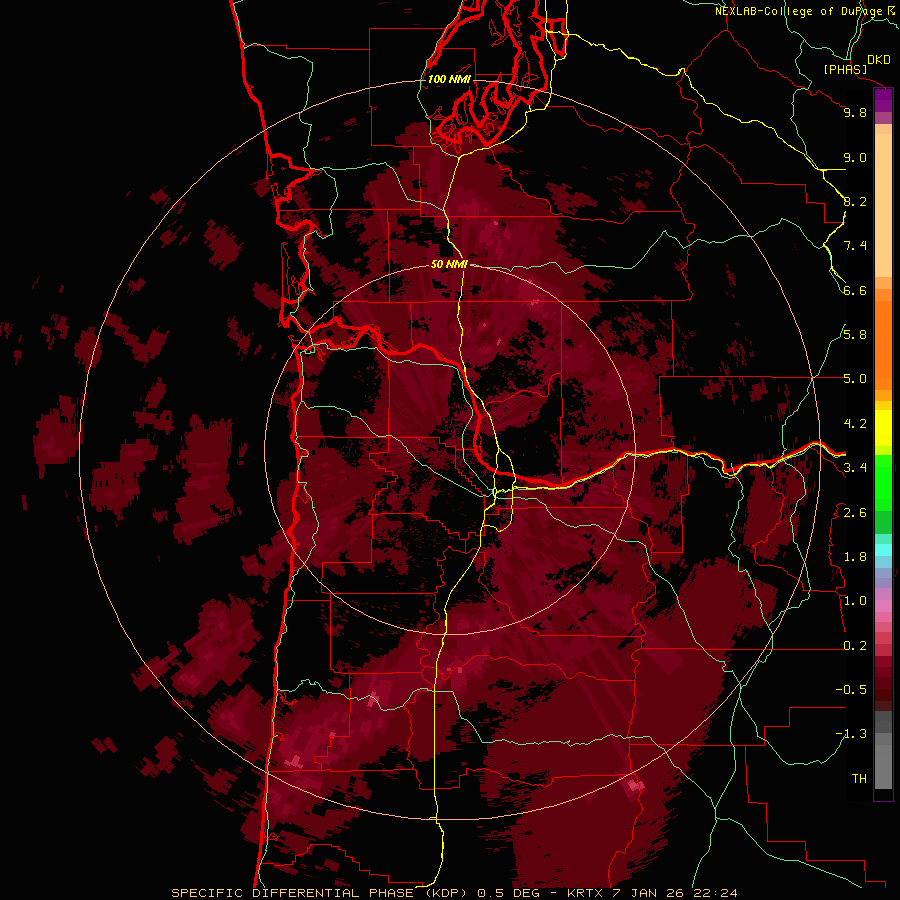Click the 1.0 legend value
Viewport: 900px width, 900px height.
(855, 601)
